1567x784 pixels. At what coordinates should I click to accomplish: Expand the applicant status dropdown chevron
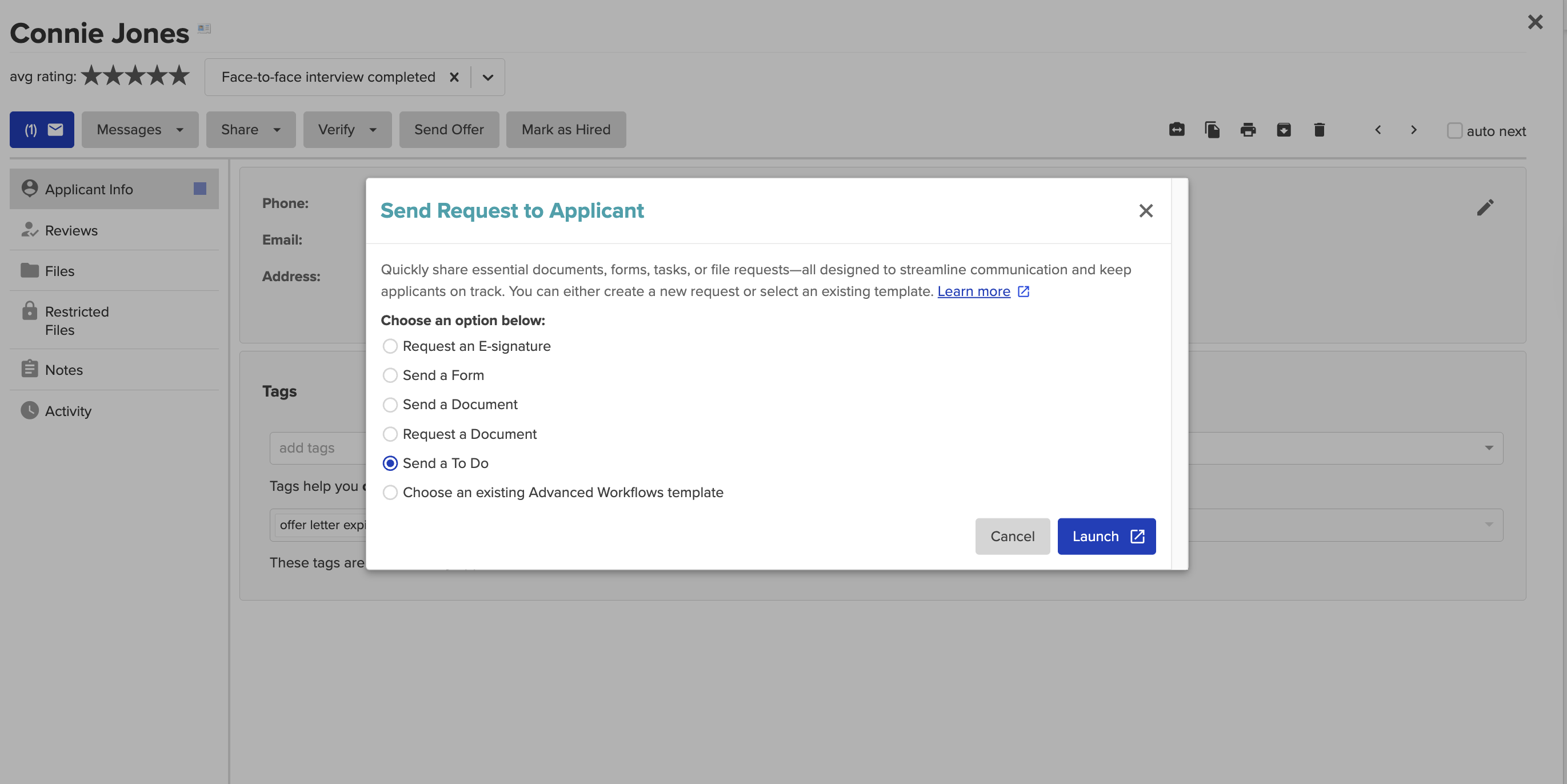pos(488,77)
